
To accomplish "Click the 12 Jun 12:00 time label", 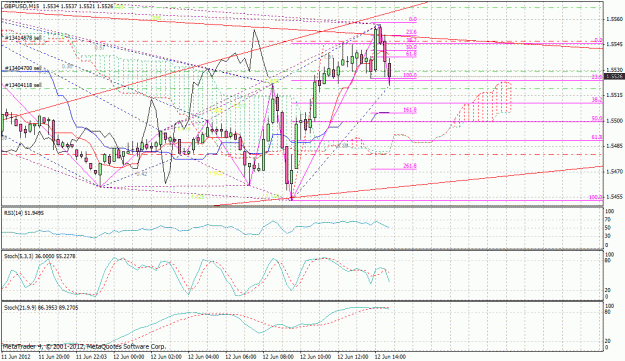I will (353, 357).
